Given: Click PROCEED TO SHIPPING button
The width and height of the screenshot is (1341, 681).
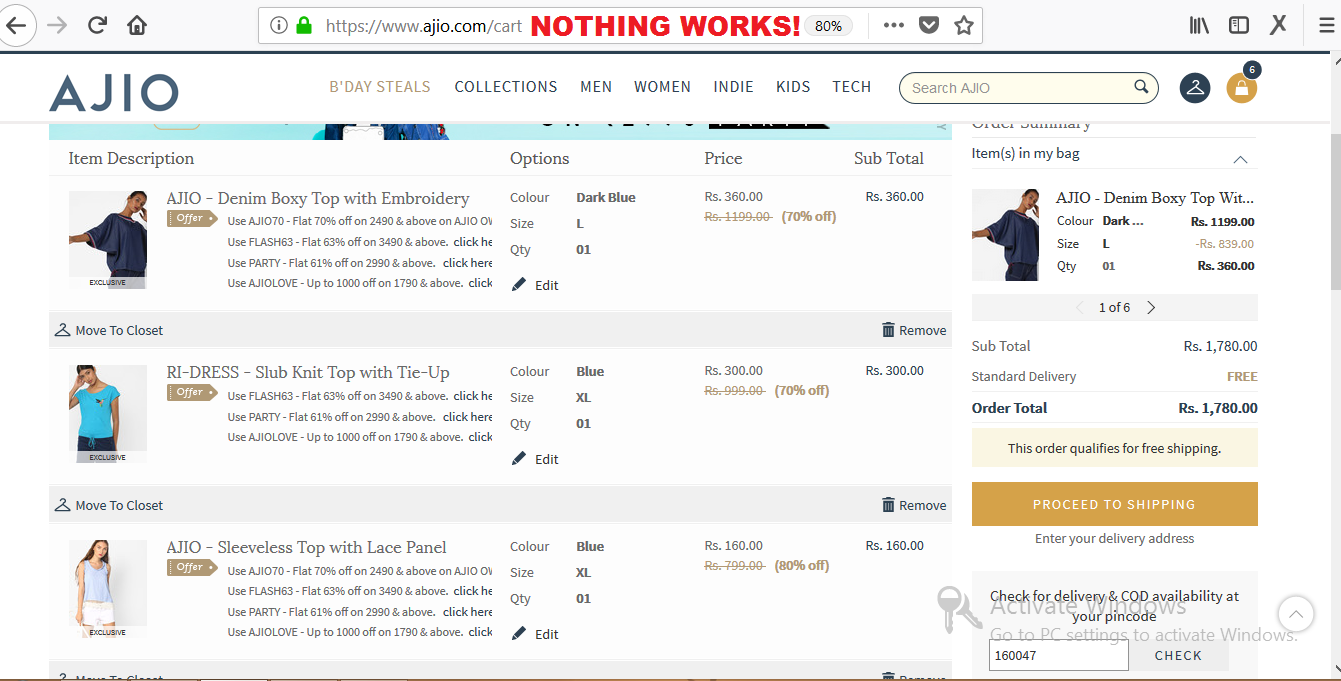Looking at the screenshot, I should tap(1114, 504).
